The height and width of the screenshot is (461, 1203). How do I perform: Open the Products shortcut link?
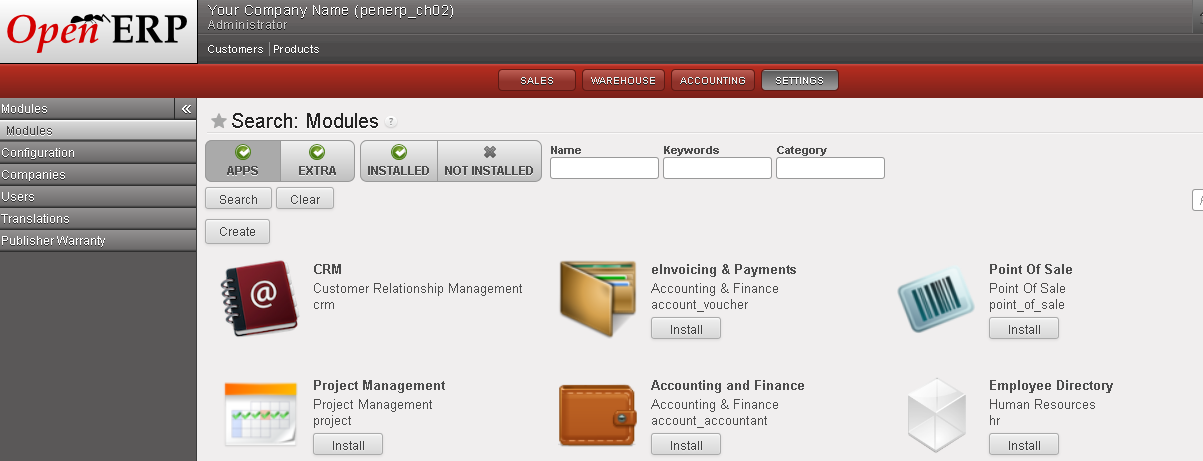(x=297, y=49)
